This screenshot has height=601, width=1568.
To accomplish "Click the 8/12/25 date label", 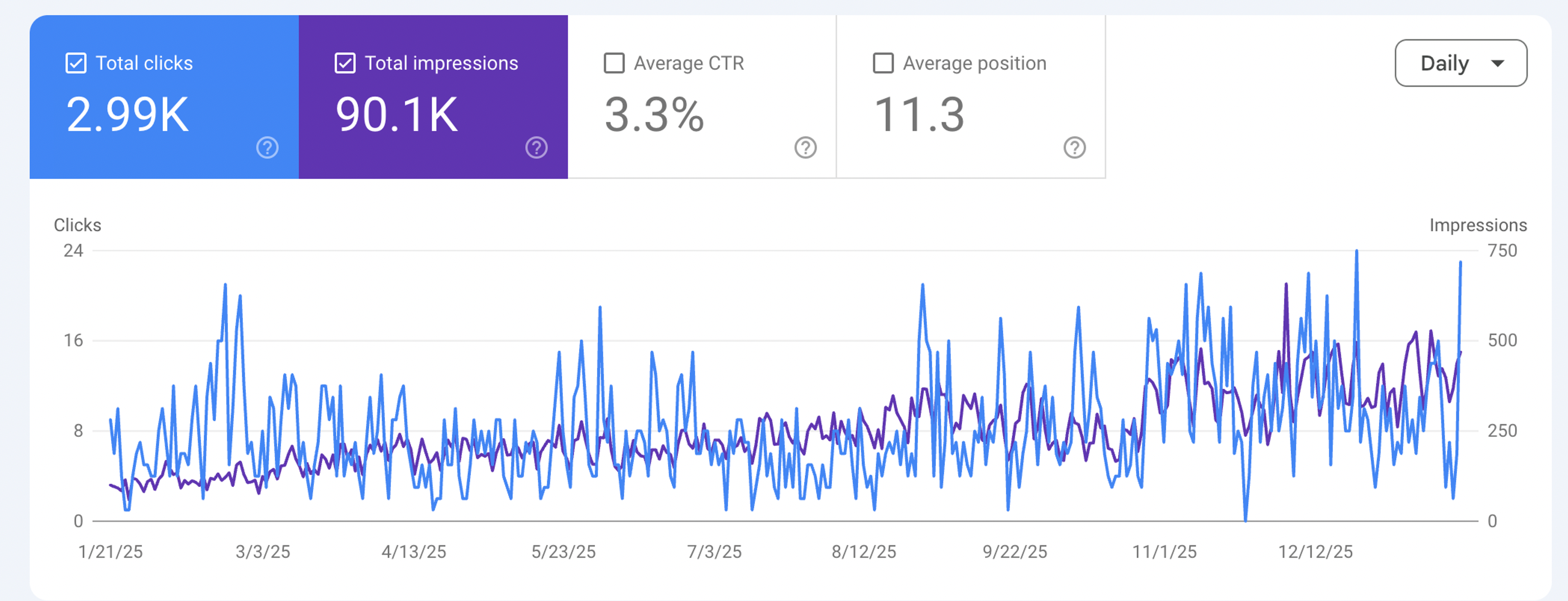I will (x=864, y=552).
